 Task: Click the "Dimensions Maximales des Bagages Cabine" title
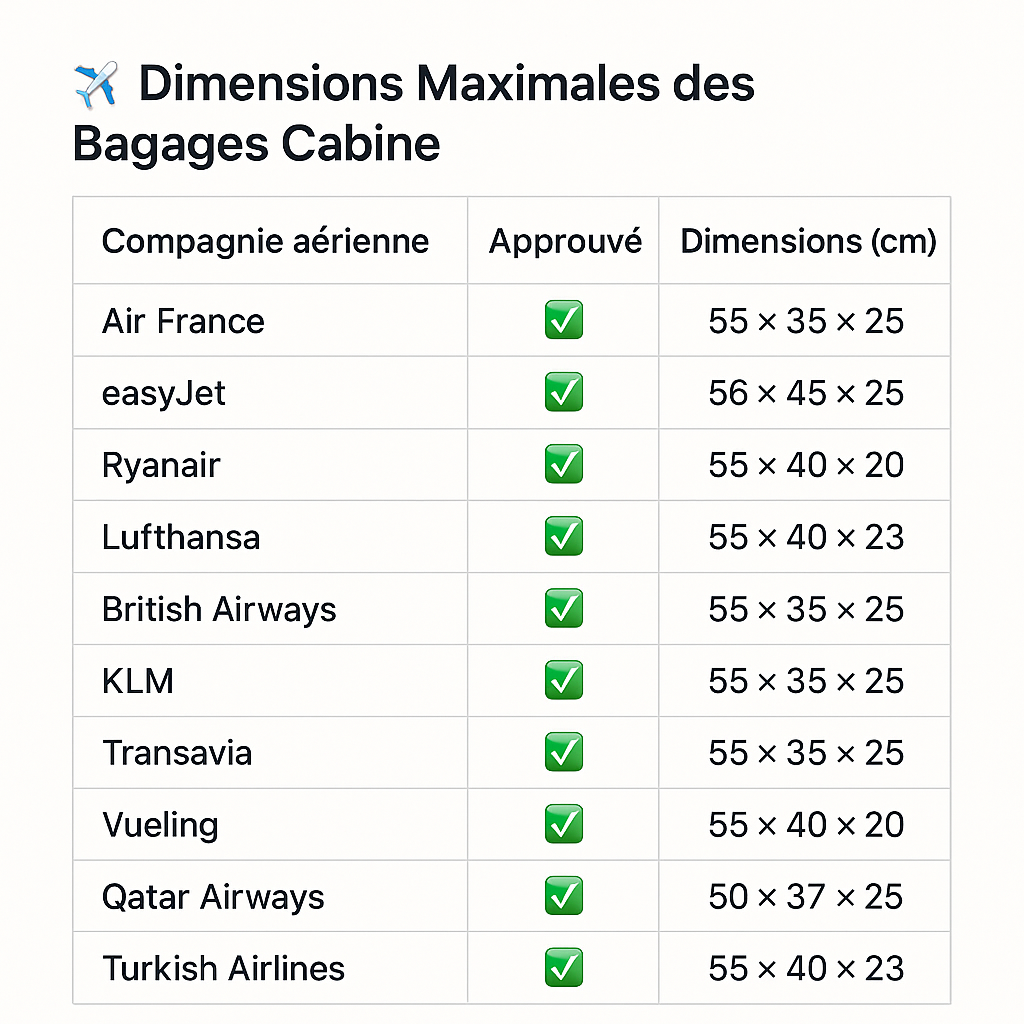413,114
